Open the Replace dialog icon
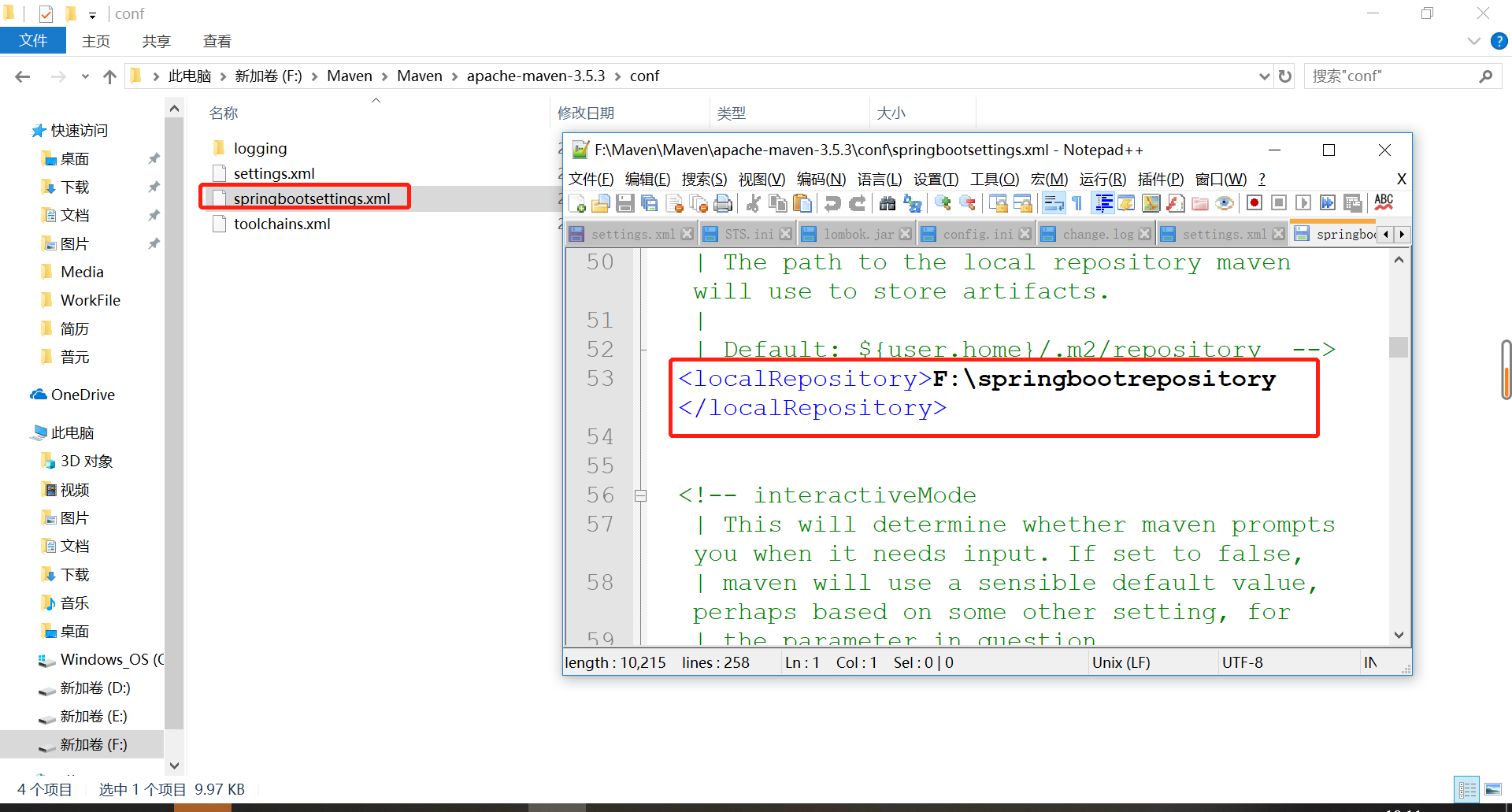Image resolution: width=1512 pixels, height=812 pixels. tap(913, 204)
